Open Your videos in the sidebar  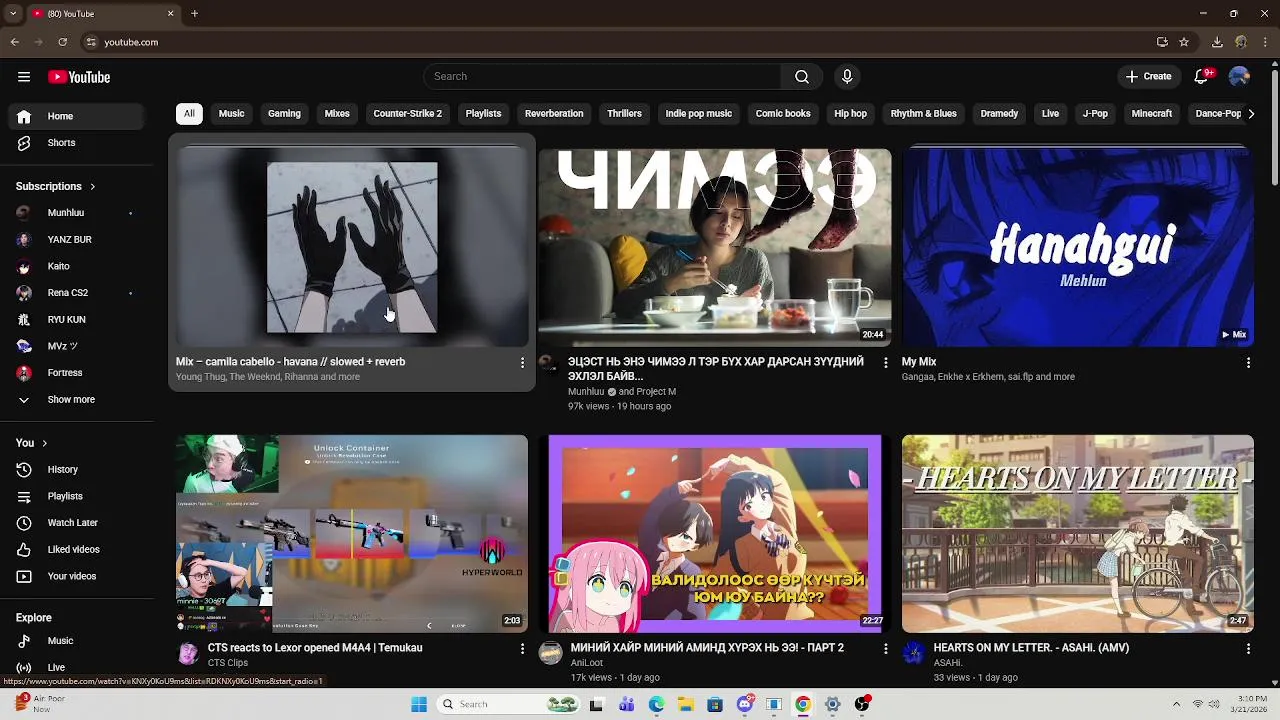coord(77,577)
